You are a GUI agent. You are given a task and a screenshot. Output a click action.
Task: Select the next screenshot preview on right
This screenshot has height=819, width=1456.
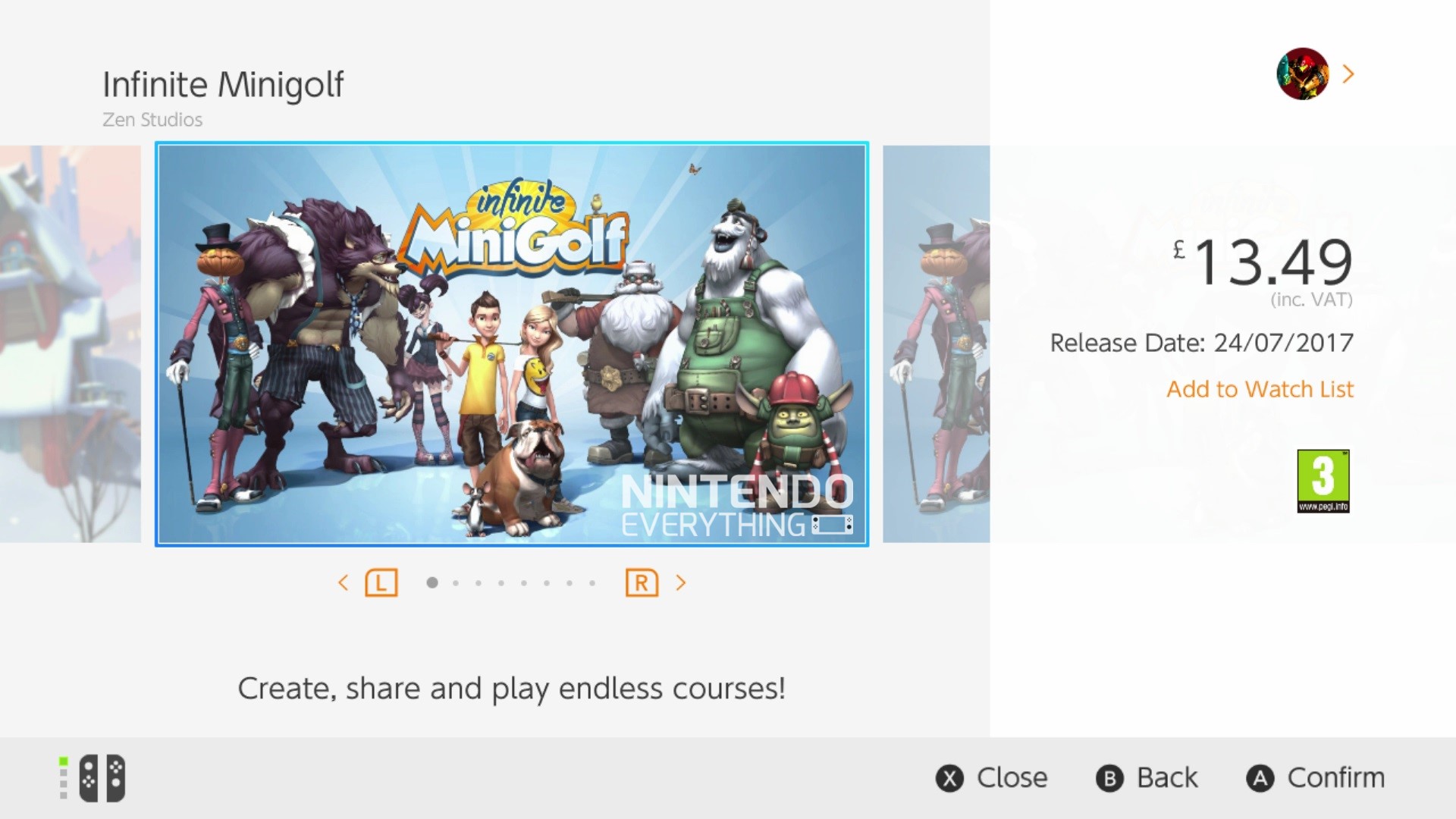tap(936, 344)
